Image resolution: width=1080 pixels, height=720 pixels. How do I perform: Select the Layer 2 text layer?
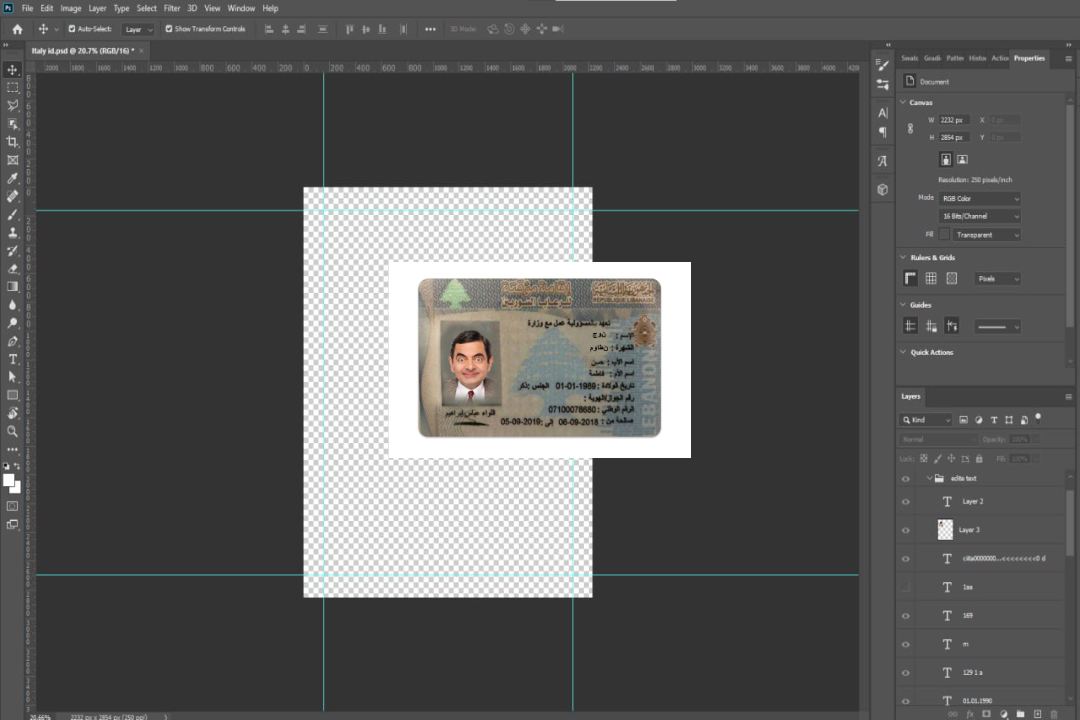pyautogui.click(x=972, y=501)
